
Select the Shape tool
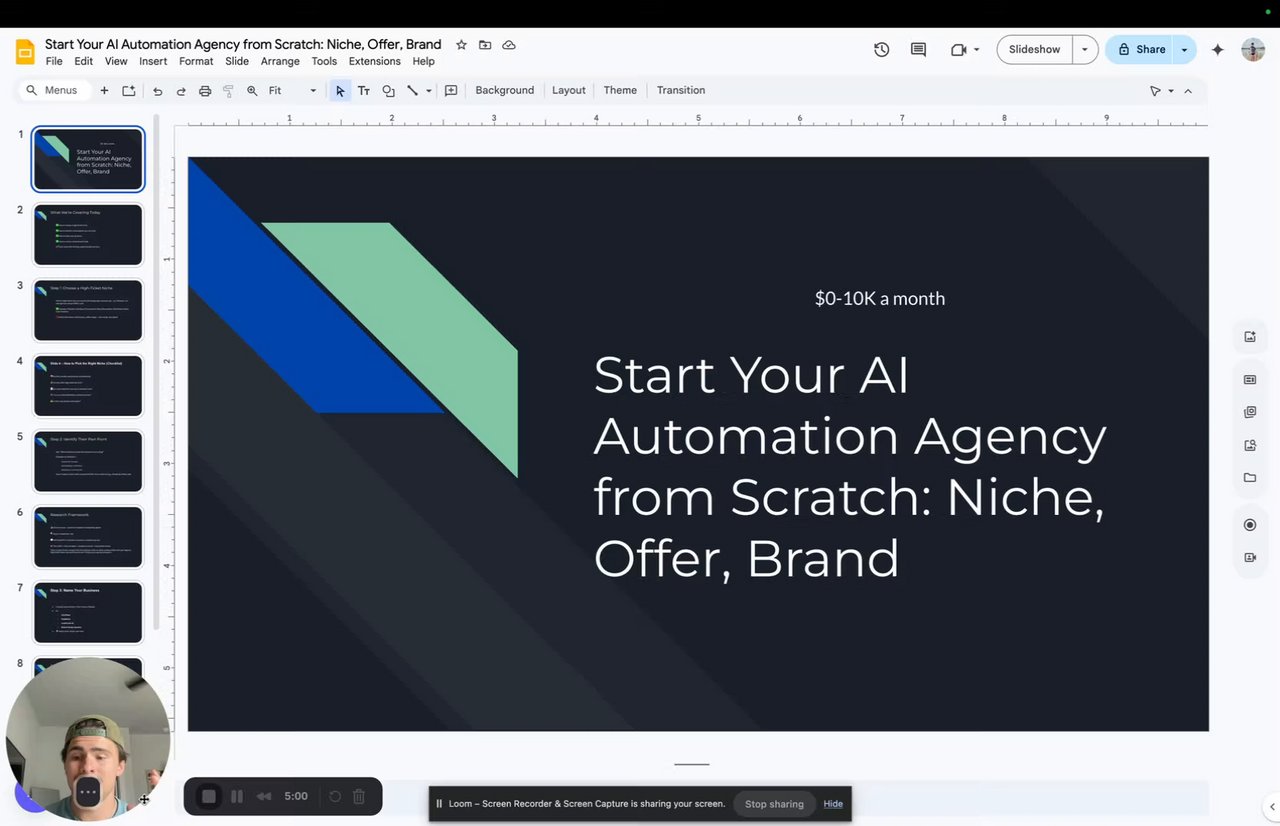point(388,91)
